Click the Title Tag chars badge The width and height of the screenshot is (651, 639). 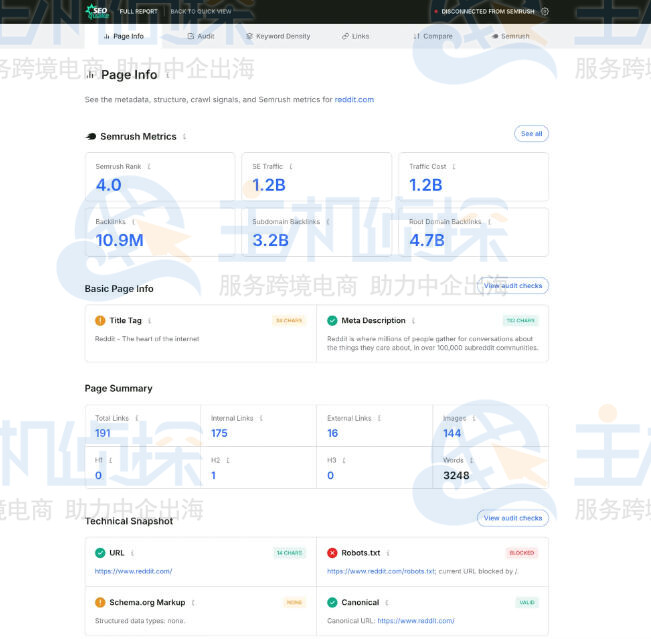click(289, 321)
